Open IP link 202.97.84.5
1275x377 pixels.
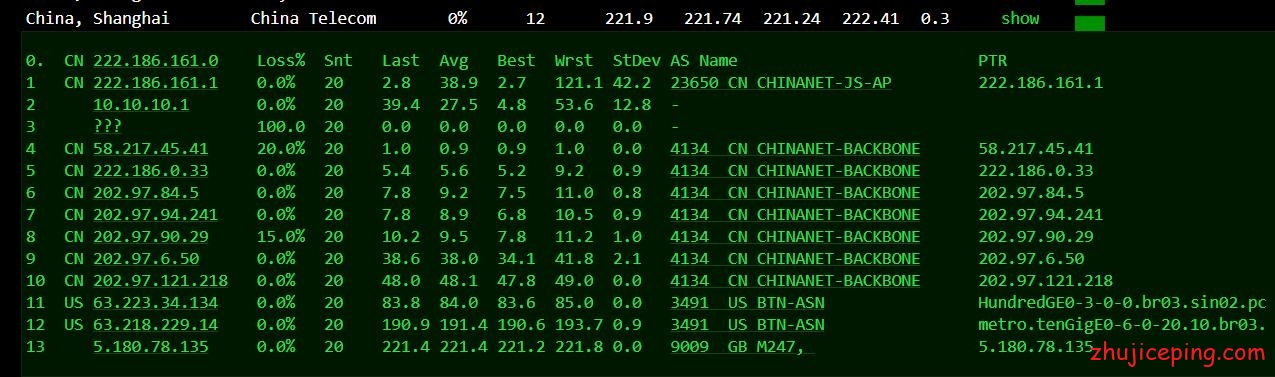tap(145, 193)
